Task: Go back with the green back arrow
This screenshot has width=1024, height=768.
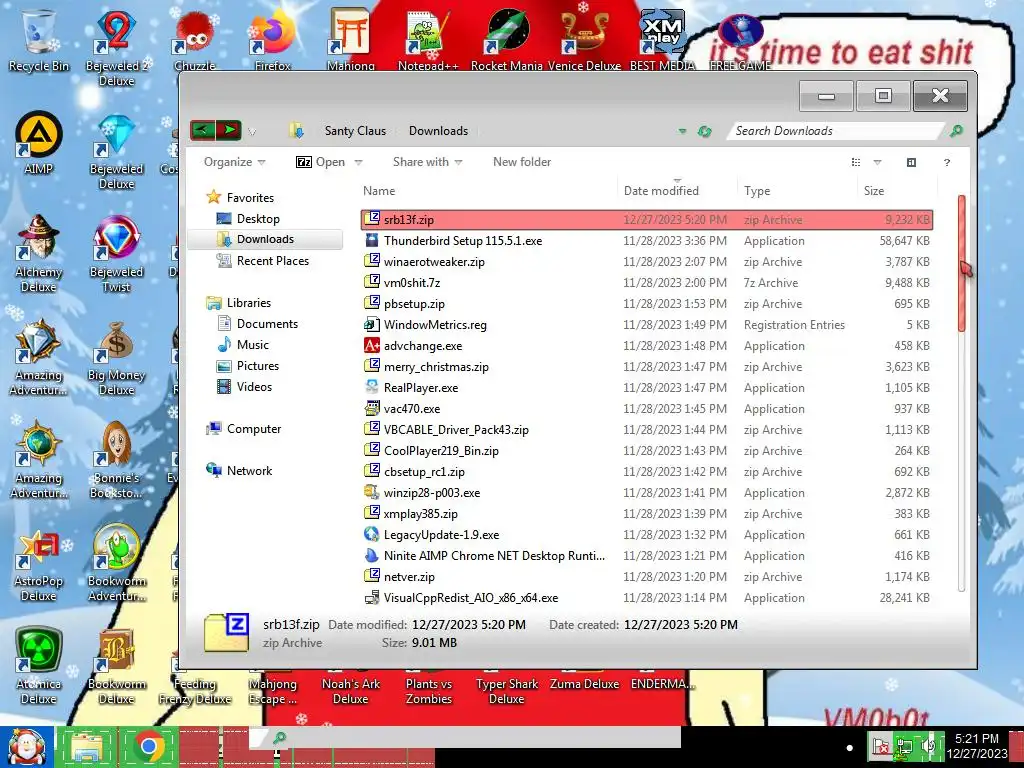Action: (203, 130)
